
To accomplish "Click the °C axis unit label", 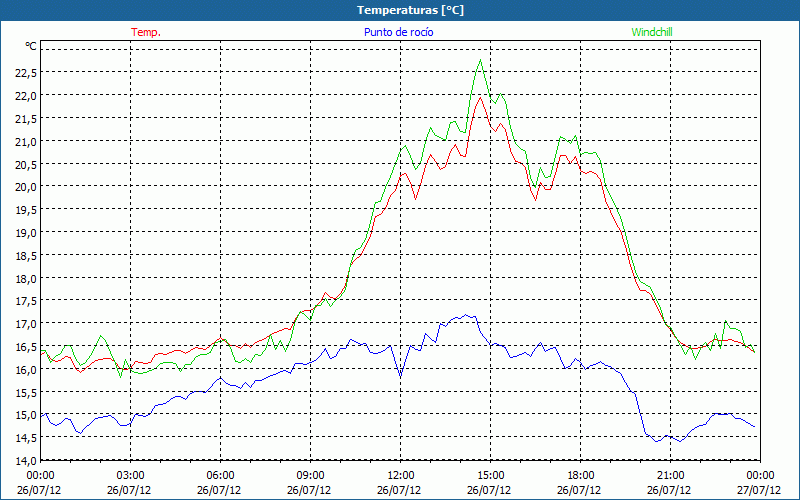I will click(x=31, y=46).
